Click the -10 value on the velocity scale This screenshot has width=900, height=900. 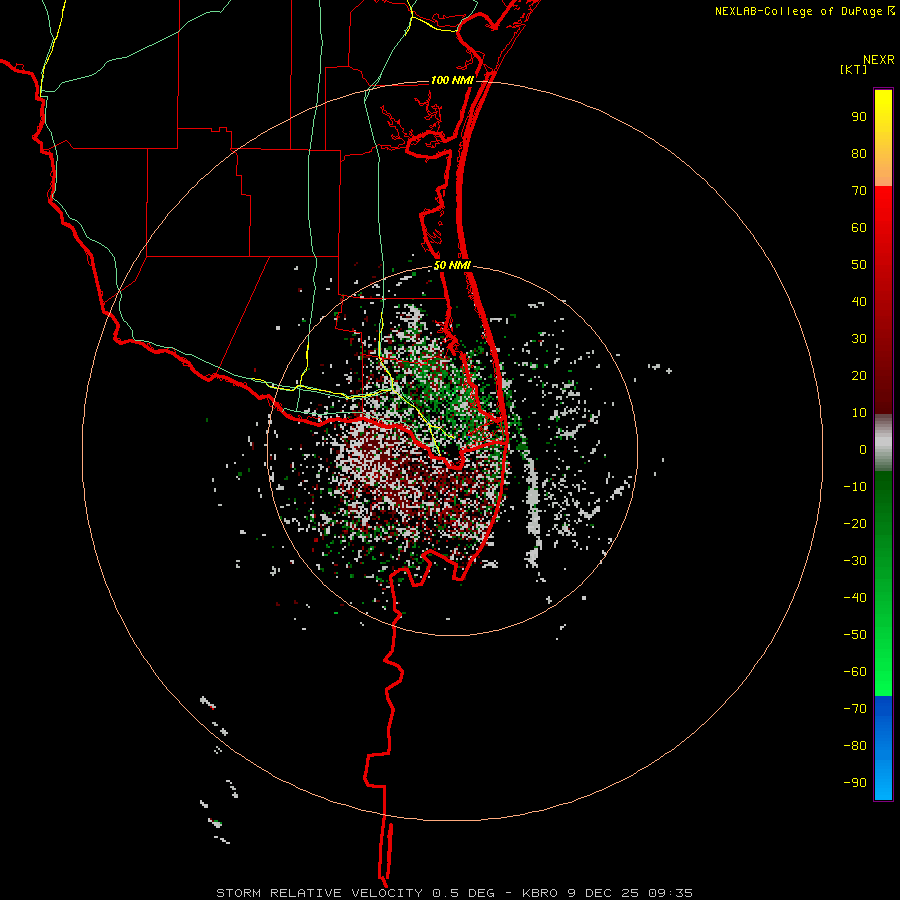coord(855,487)
